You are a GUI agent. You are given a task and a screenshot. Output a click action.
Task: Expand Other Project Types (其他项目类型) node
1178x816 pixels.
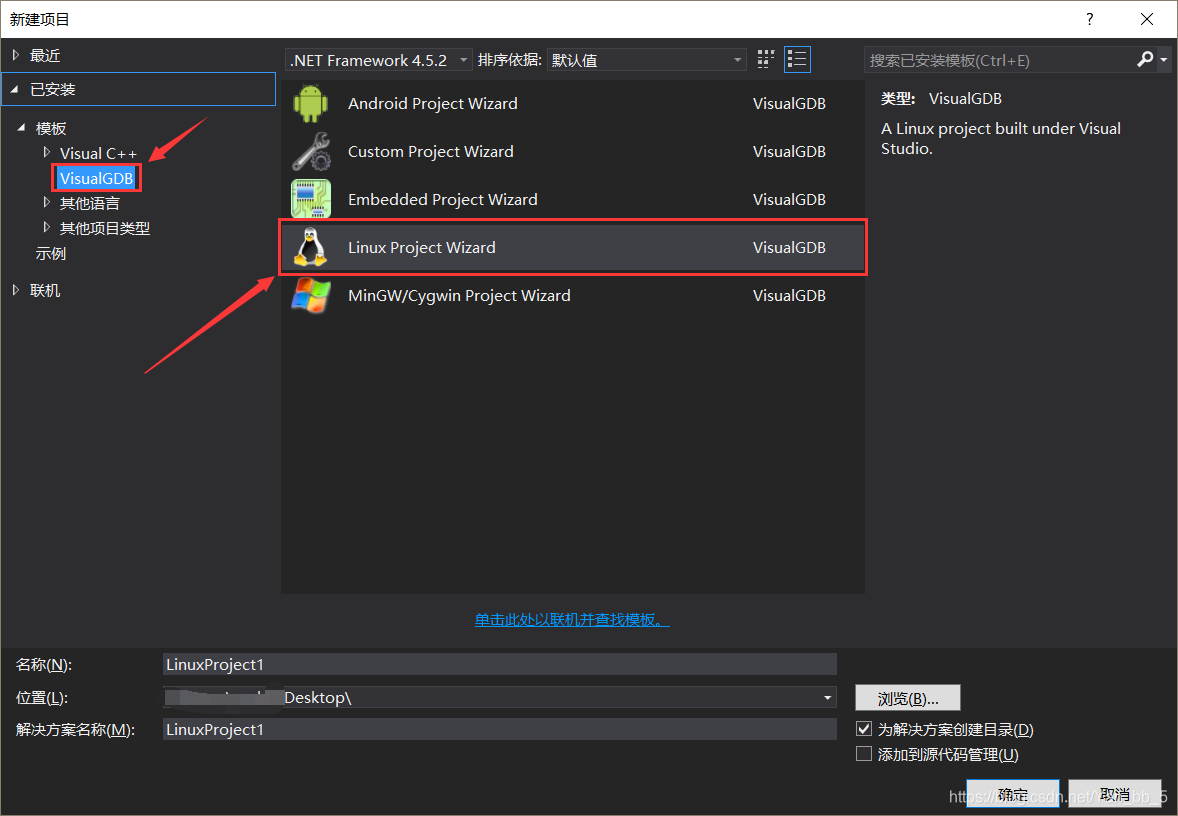(47, 227)
